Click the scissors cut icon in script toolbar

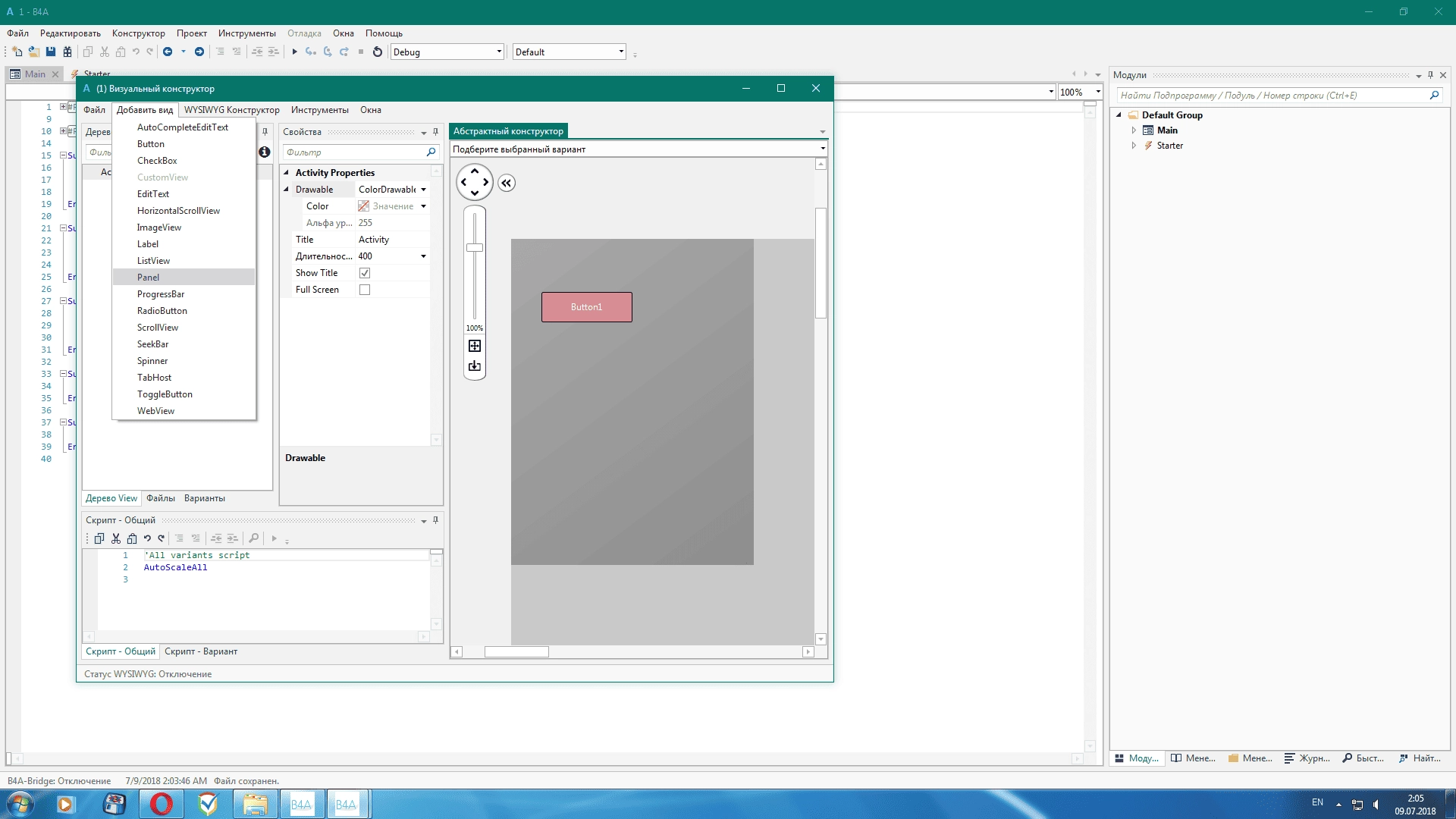[116, 538]
